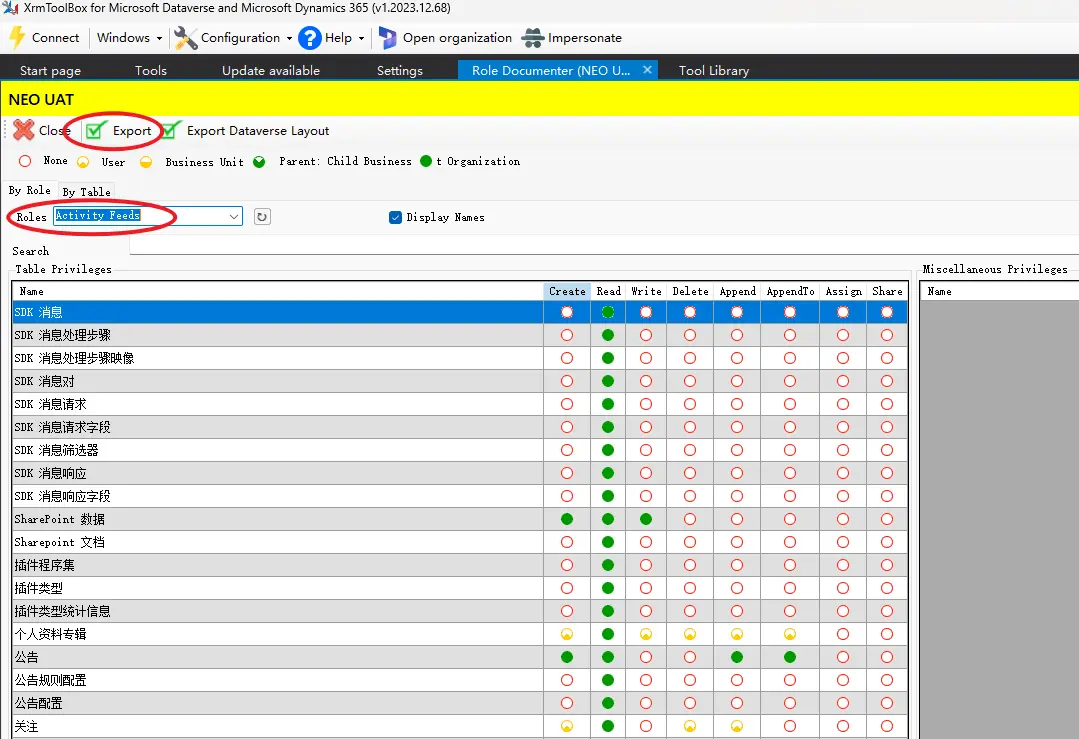Expand the Configuration dropdown arrow
Viewport: 1079px width, 739px height.
tap(289, 38)
